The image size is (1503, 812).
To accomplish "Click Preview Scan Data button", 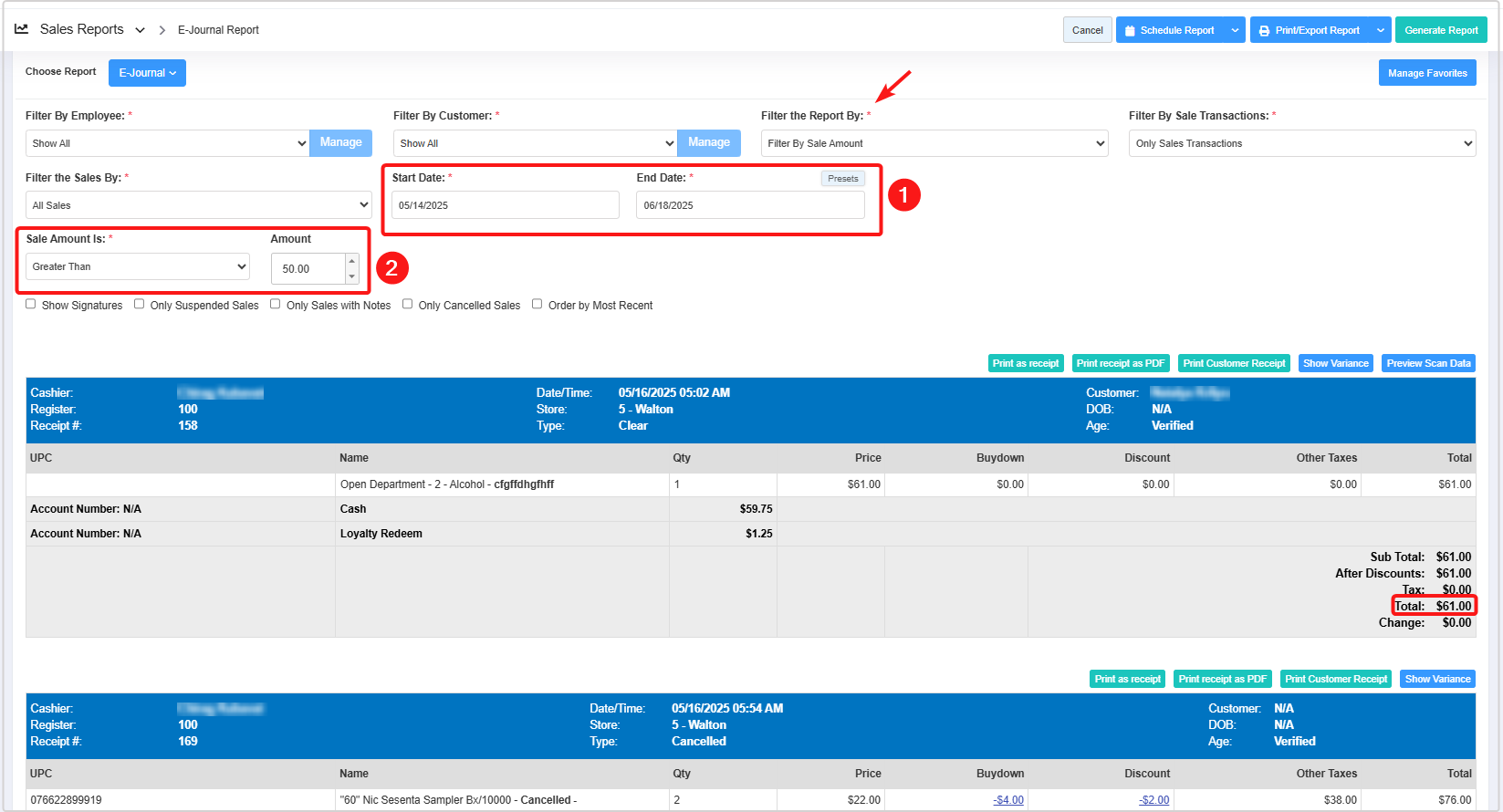I will 1428,363.
